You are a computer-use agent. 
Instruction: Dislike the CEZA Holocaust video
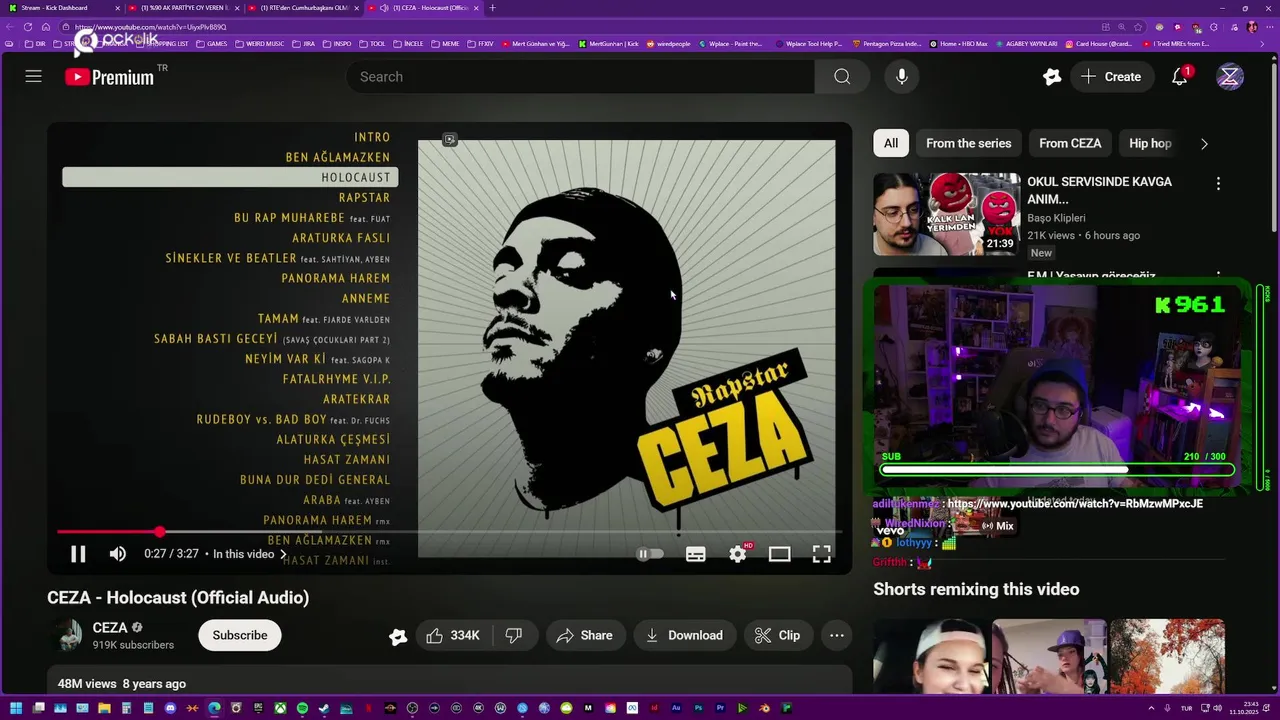pos(514,635)
